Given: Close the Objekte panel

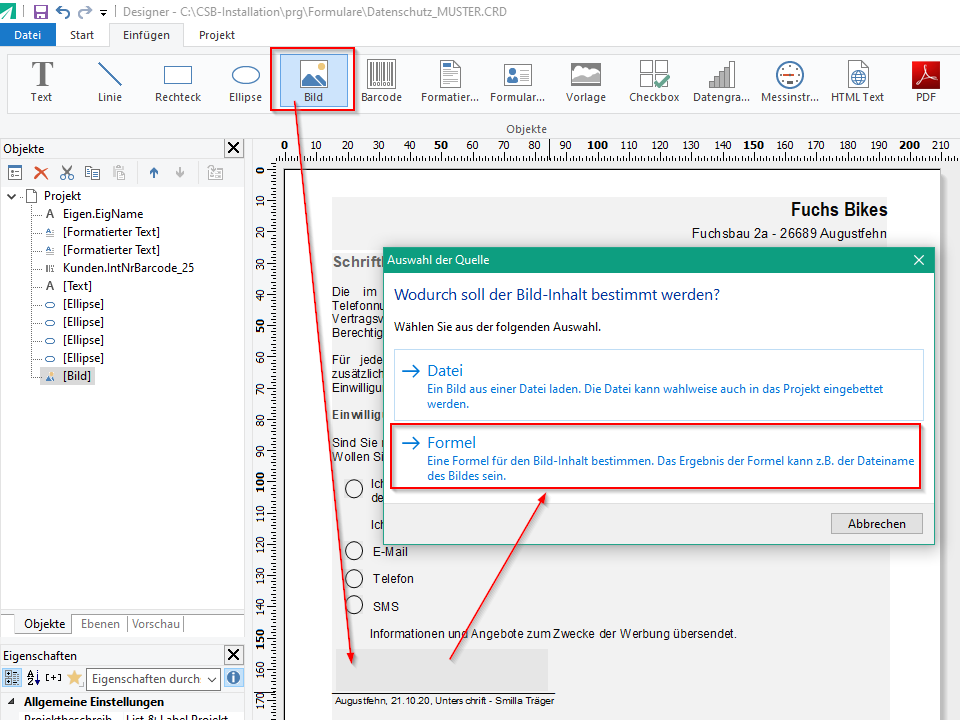Looking at the screenshot, I should pyautogui.click(x=234, y=148).
